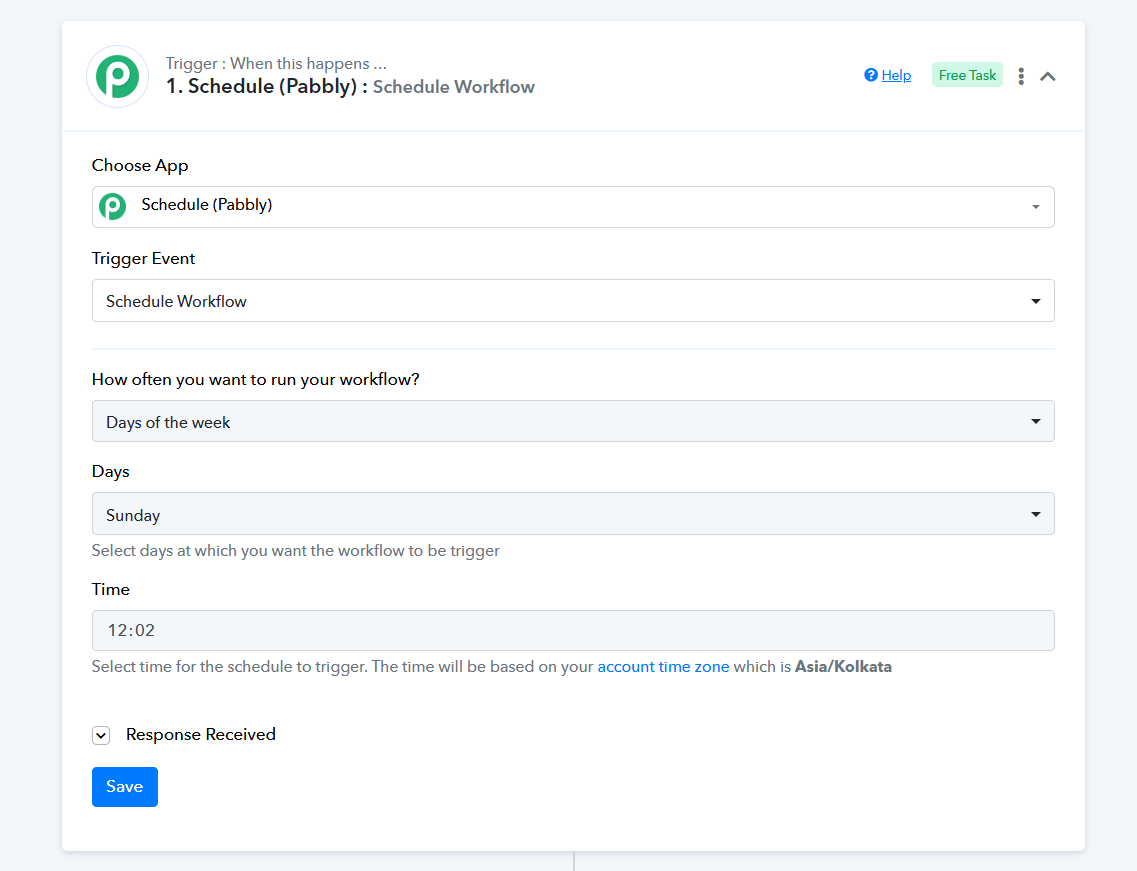The height and width of the screenshot is (871, 1137).
Task: Open the Help link
Action: pyautogui.click(x=896, y=75)
